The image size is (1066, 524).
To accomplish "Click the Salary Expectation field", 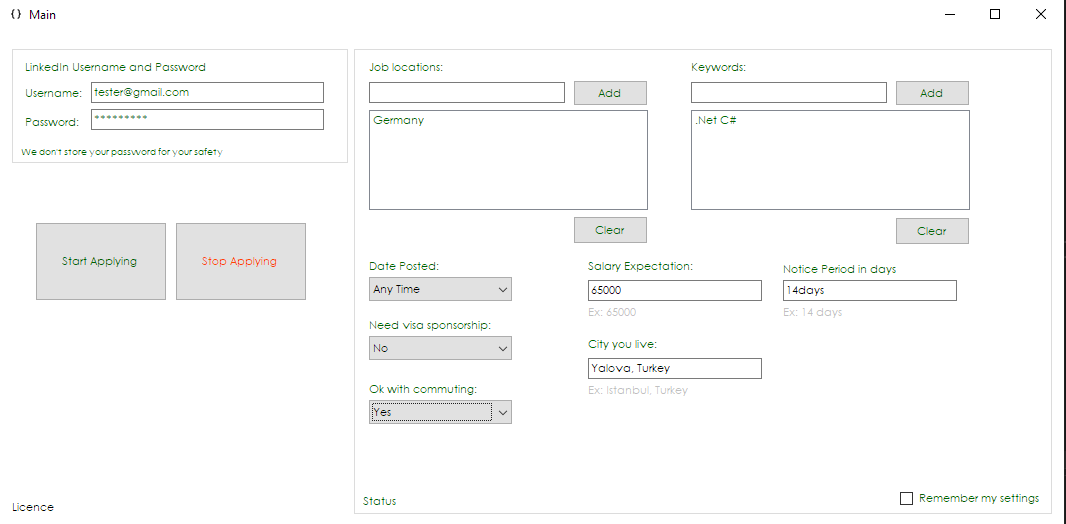I will tap(674, 290).
